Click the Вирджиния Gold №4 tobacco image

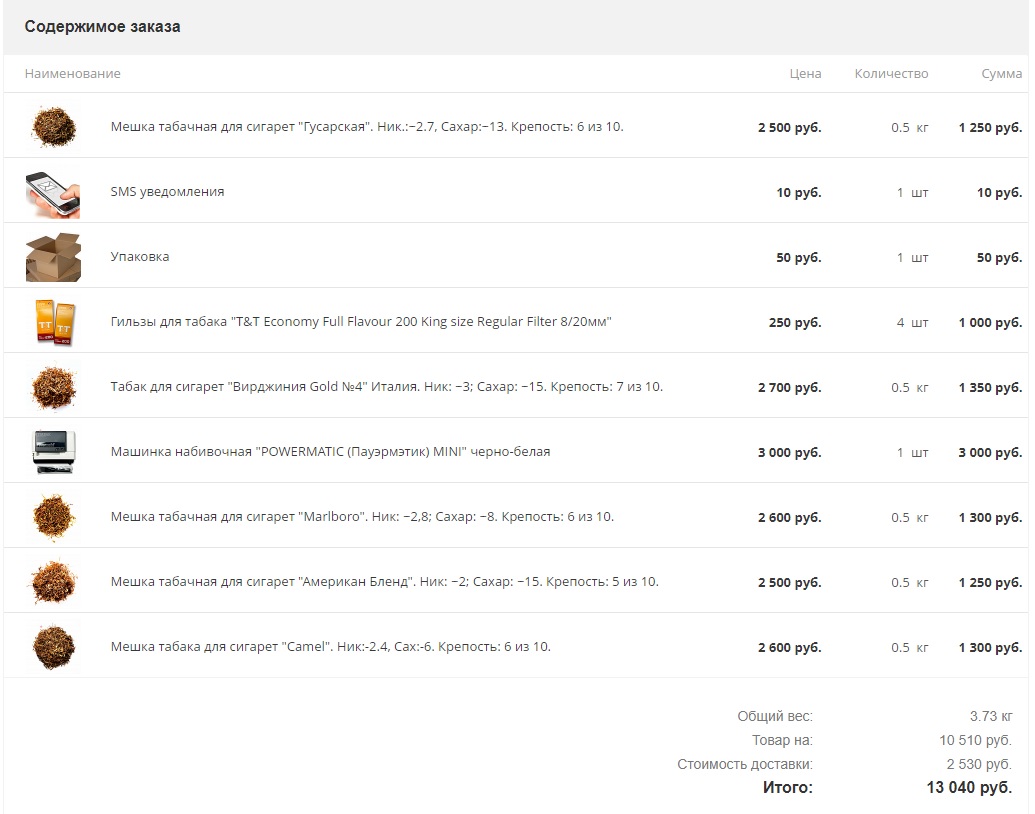(52, 387)
